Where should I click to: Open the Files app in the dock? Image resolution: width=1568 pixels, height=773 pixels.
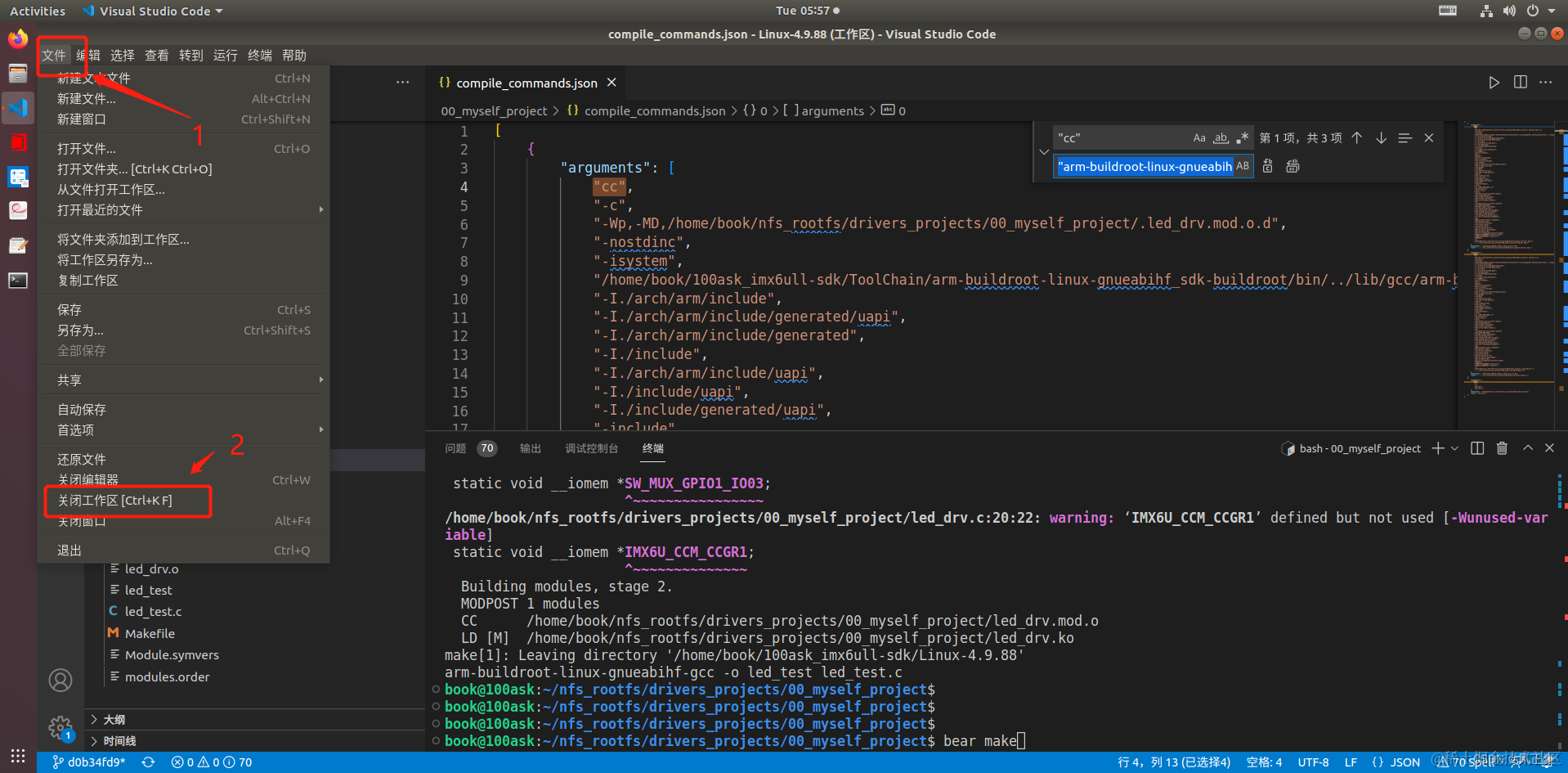point(18,74)
